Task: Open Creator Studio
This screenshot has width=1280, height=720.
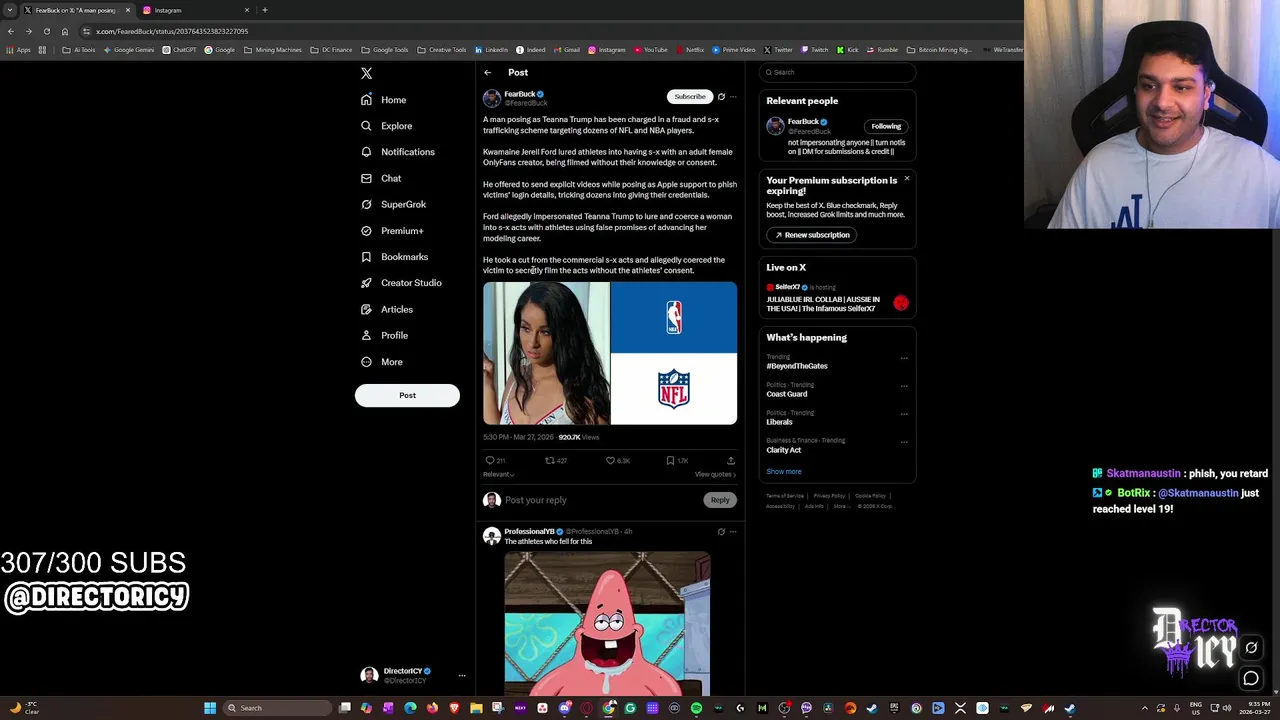Action: click(401, 283)
